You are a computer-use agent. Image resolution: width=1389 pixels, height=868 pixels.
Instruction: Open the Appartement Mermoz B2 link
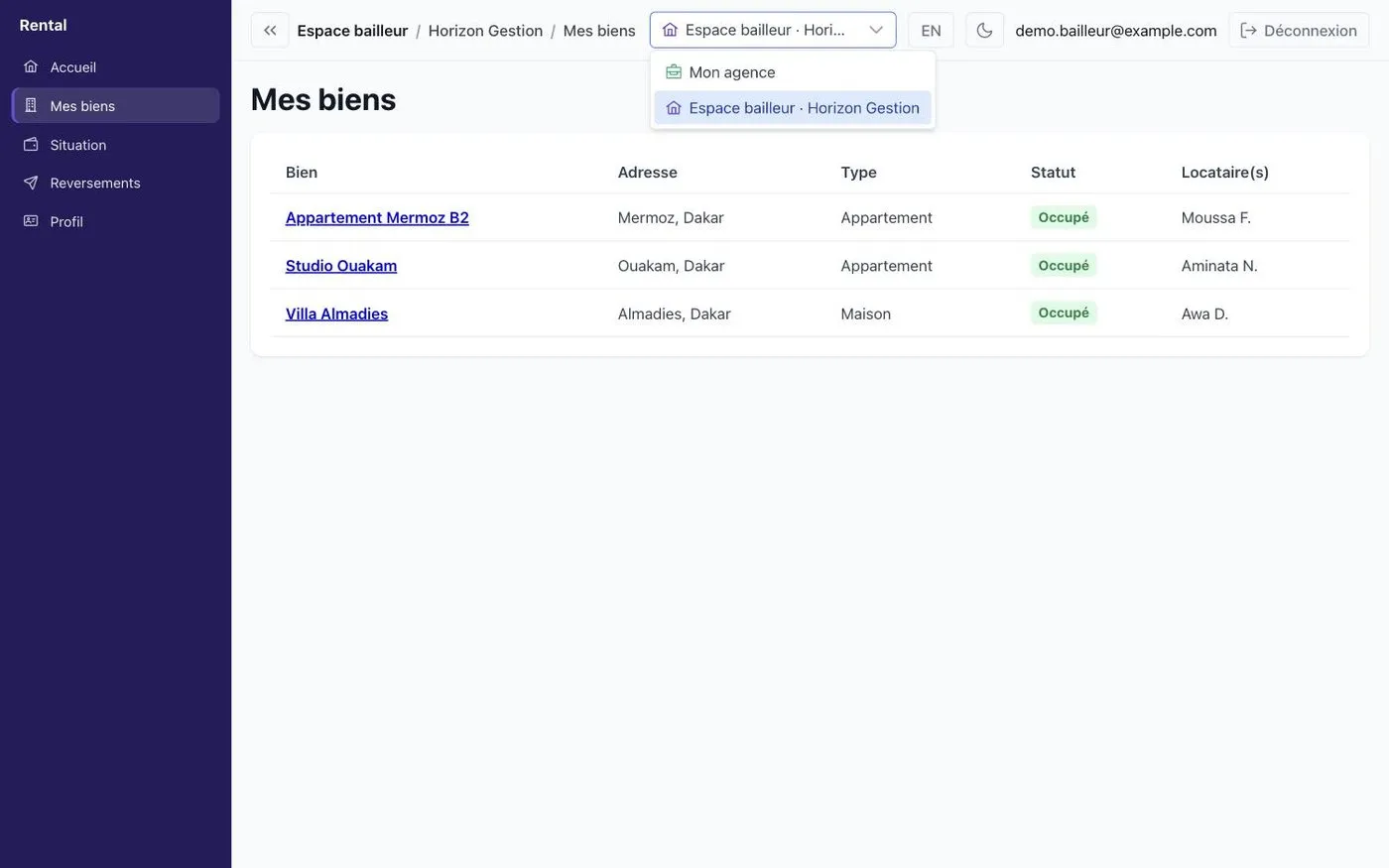tap(377, 217)
